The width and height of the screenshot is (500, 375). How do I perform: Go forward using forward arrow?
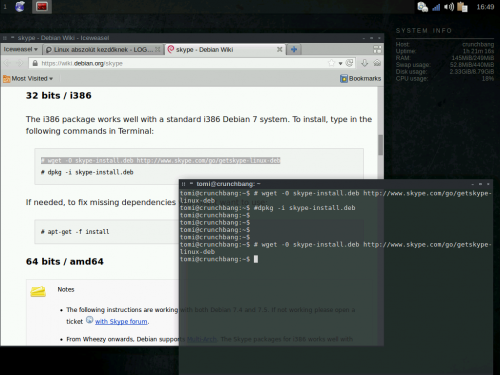(x=20, y=63)
